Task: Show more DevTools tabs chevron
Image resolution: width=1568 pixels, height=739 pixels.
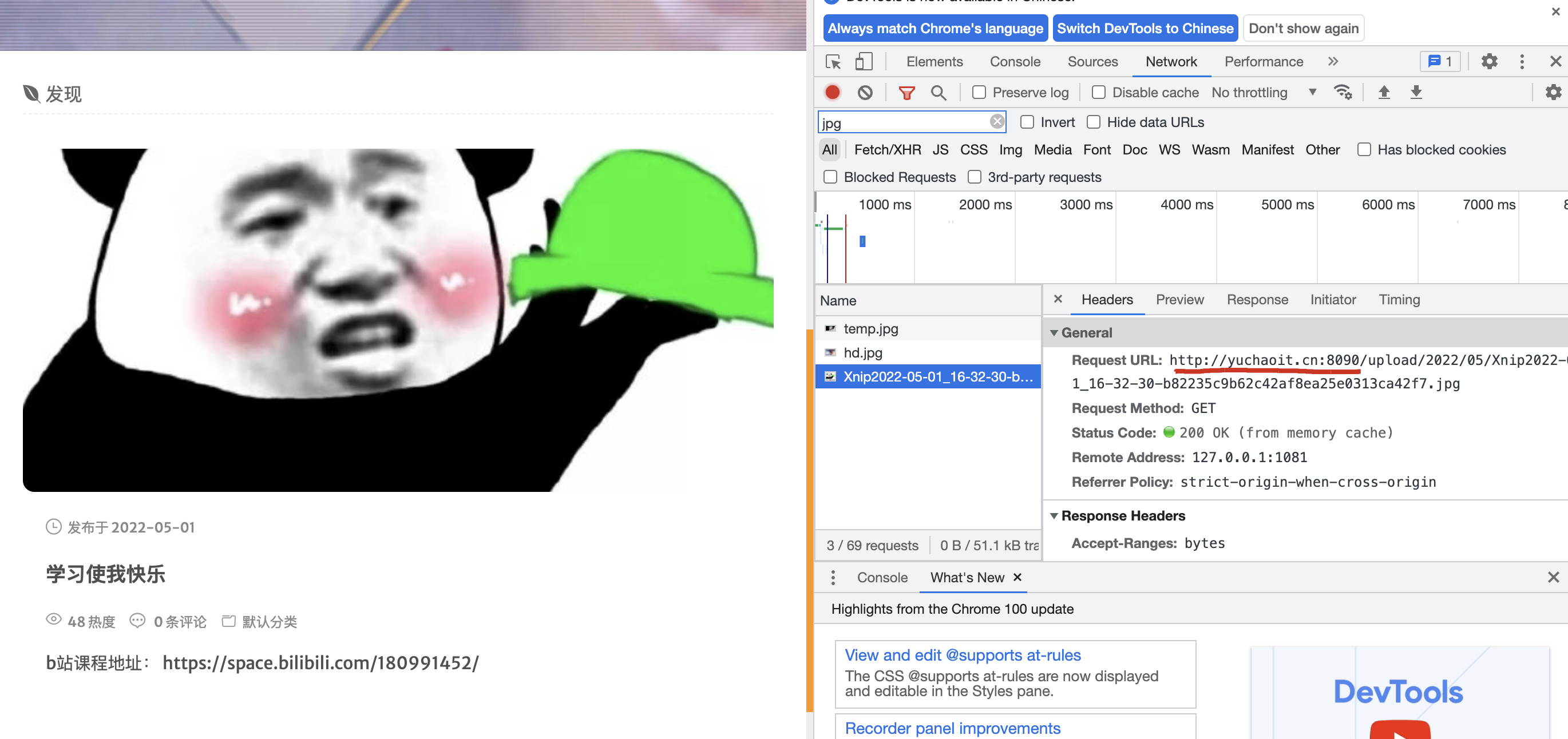Action: pyautogui.click(x=1333, y=61)
